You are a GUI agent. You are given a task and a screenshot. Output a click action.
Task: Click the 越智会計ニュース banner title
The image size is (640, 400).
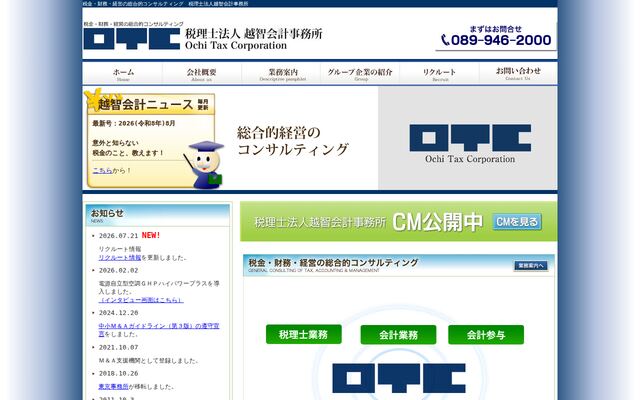click(x=145, y=104)
